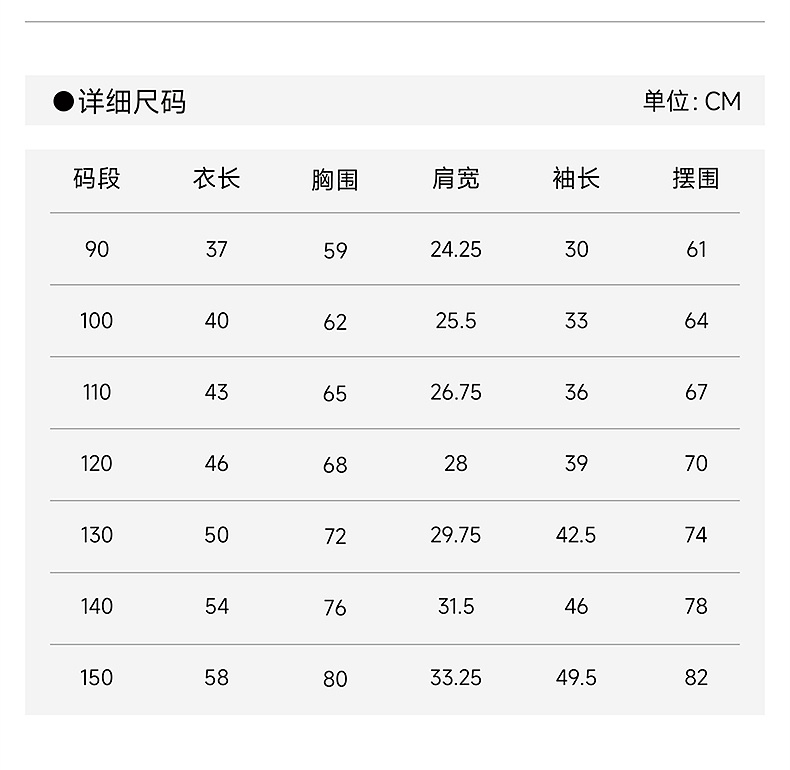Click the 胸围 column header

pyautogui.click(x=335, y=180)
